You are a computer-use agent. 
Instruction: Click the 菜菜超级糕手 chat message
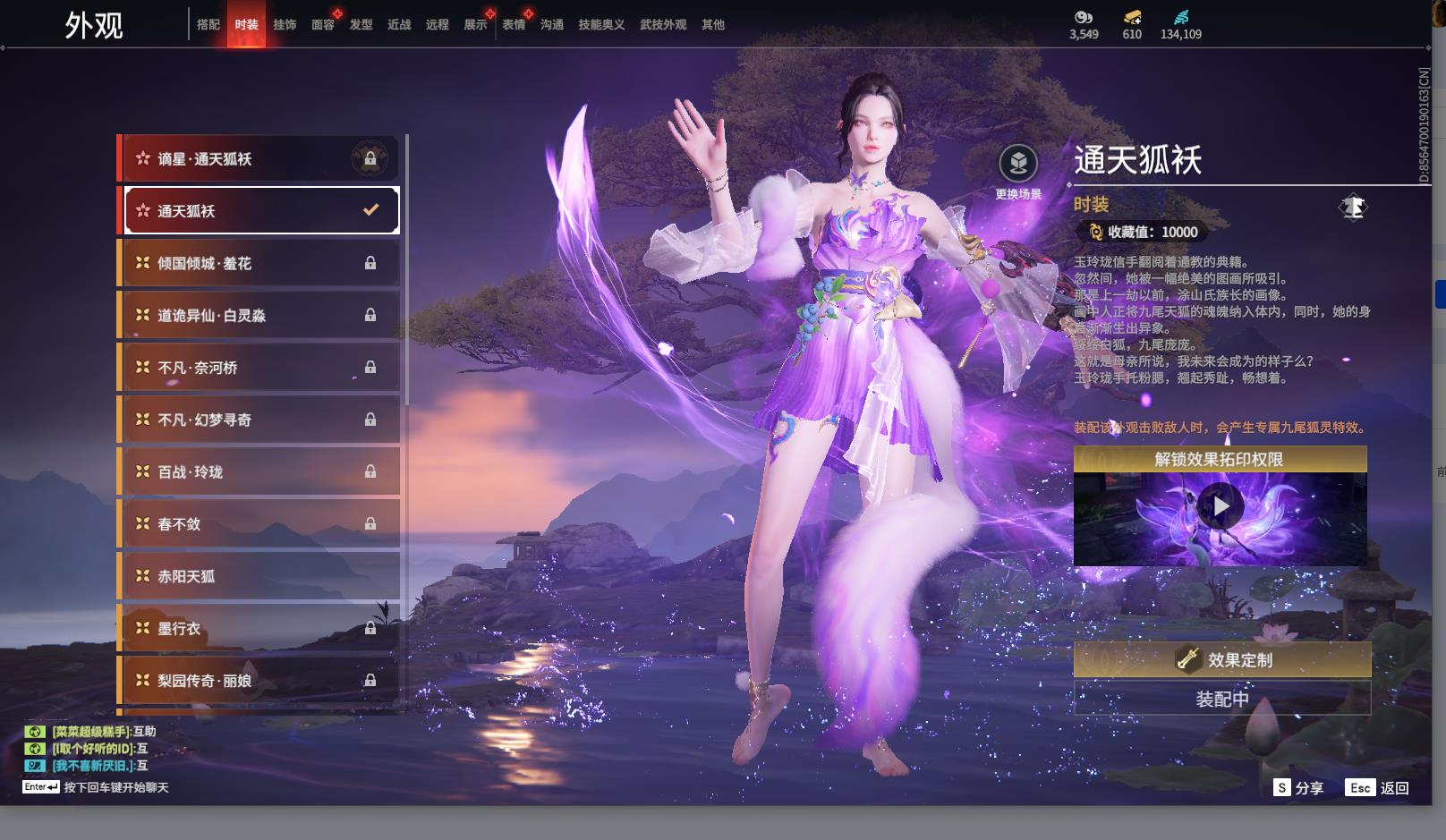click(104, 732)
